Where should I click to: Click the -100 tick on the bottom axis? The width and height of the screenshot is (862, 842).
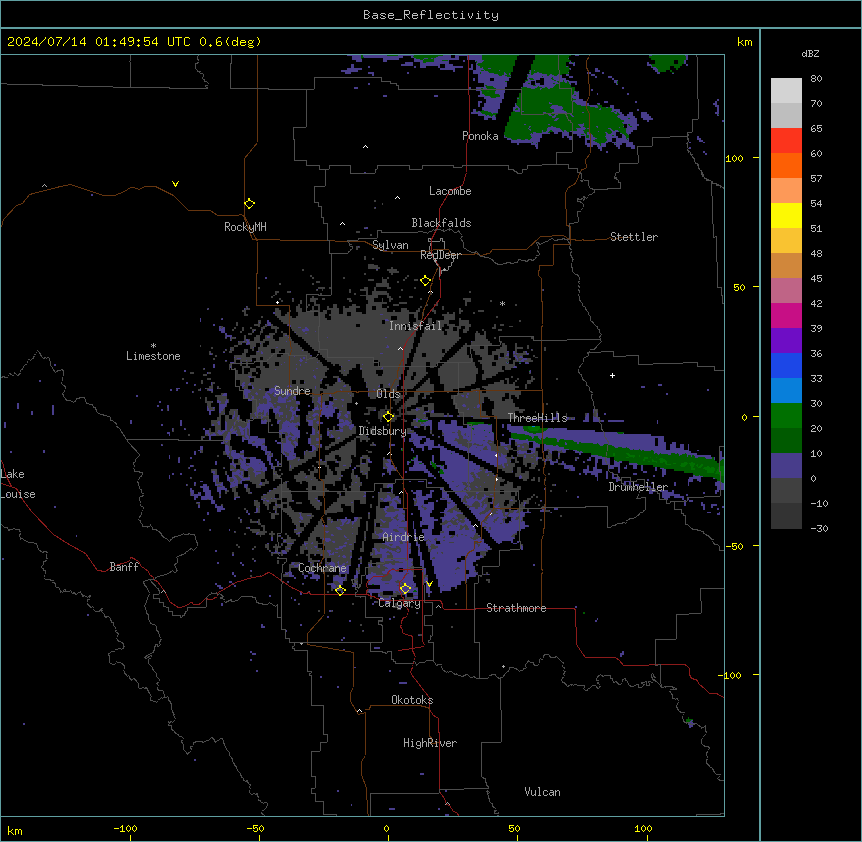coord(125,828)
